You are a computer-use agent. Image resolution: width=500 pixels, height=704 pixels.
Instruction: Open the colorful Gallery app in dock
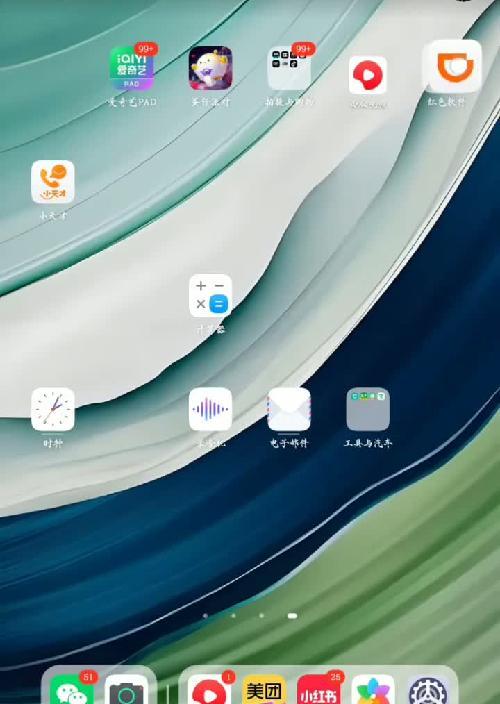tap(373, 689)
